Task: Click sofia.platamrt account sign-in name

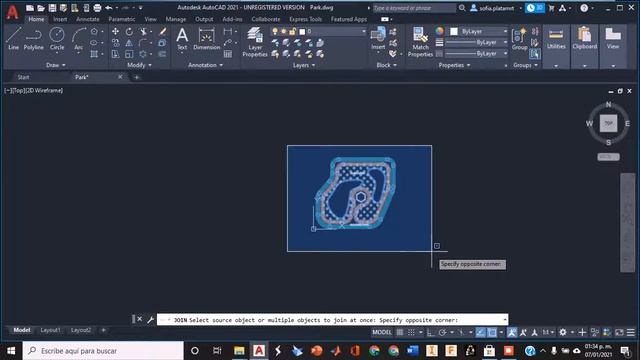Action: [496, 8]
